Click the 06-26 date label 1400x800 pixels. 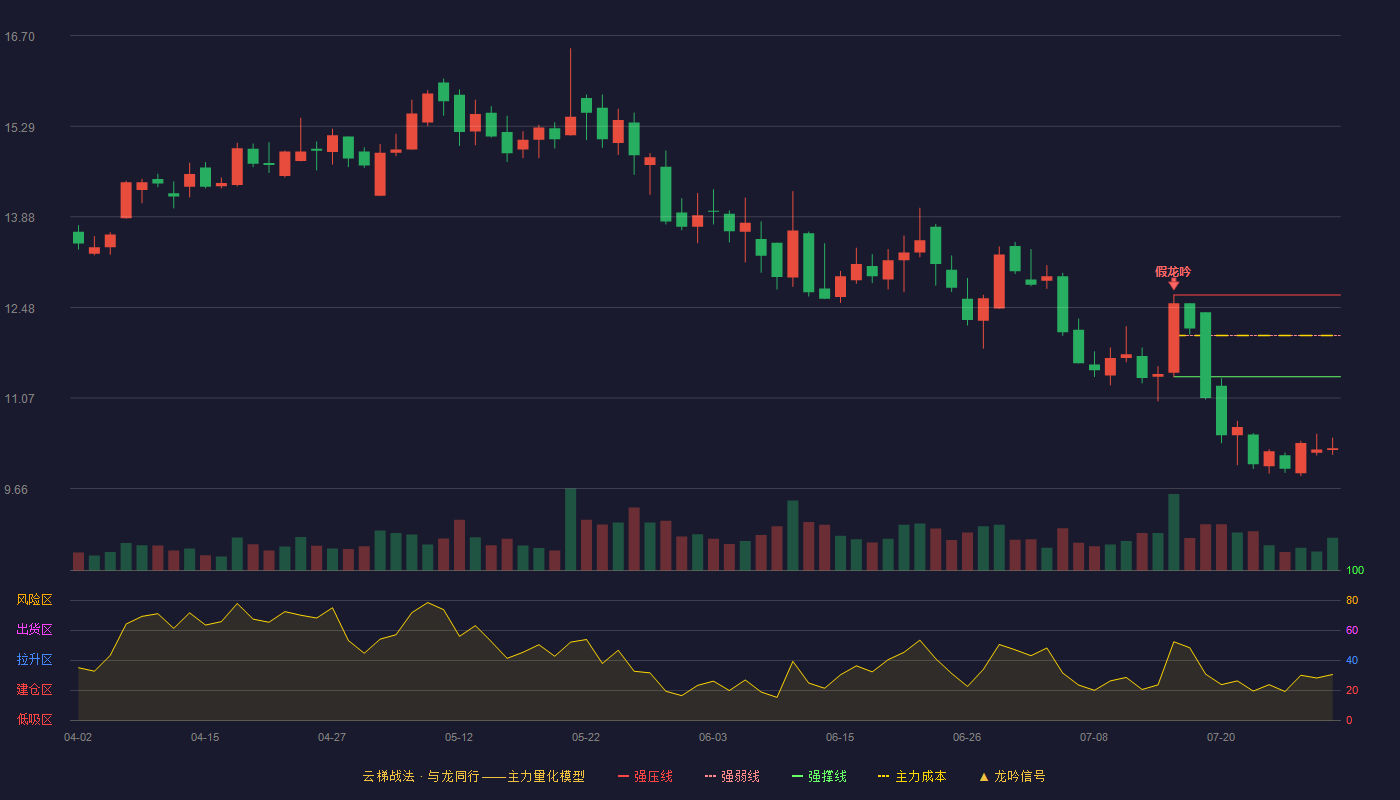967,737
